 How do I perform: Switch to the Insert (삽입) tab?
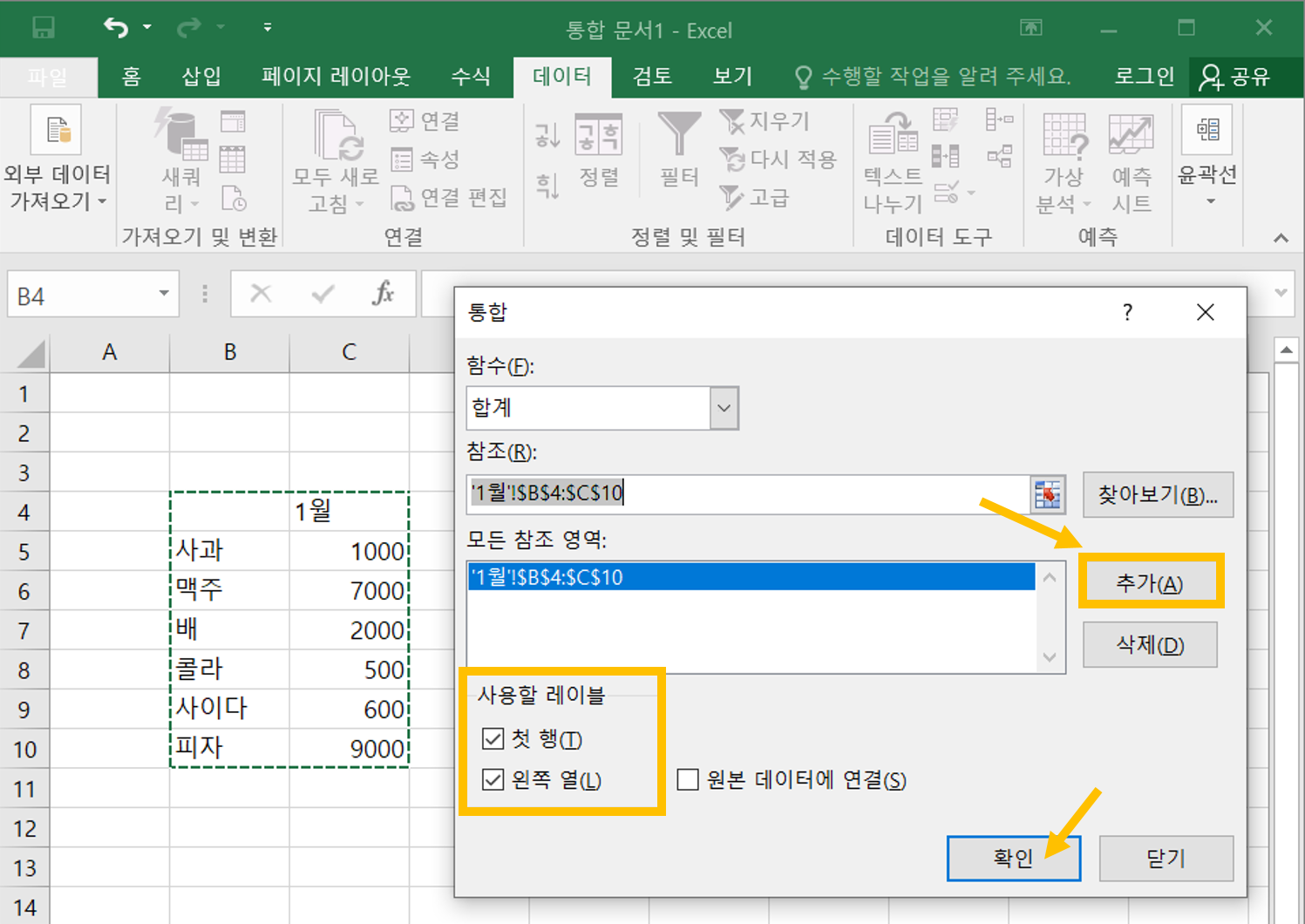201,77
